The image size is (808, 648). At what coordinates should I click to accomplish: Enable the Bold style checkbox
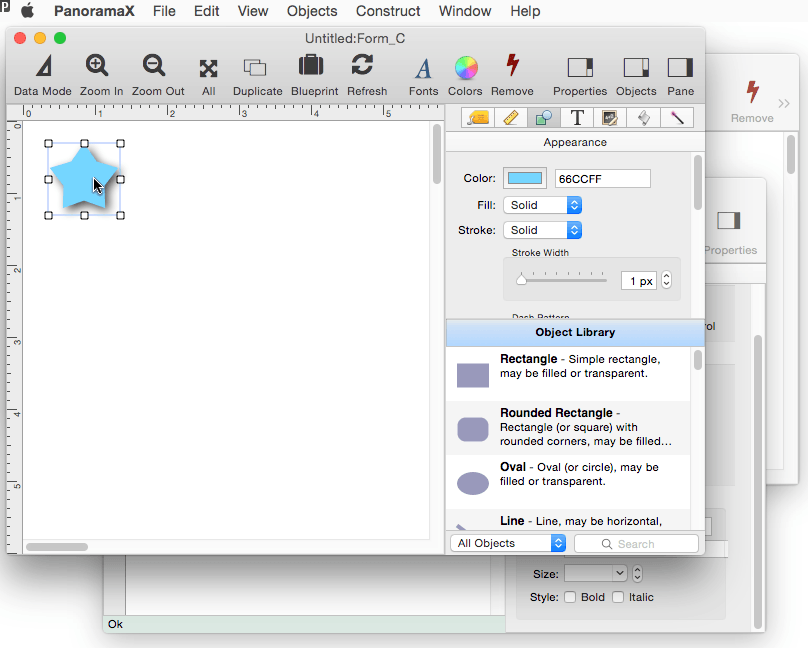pos(570,597)
